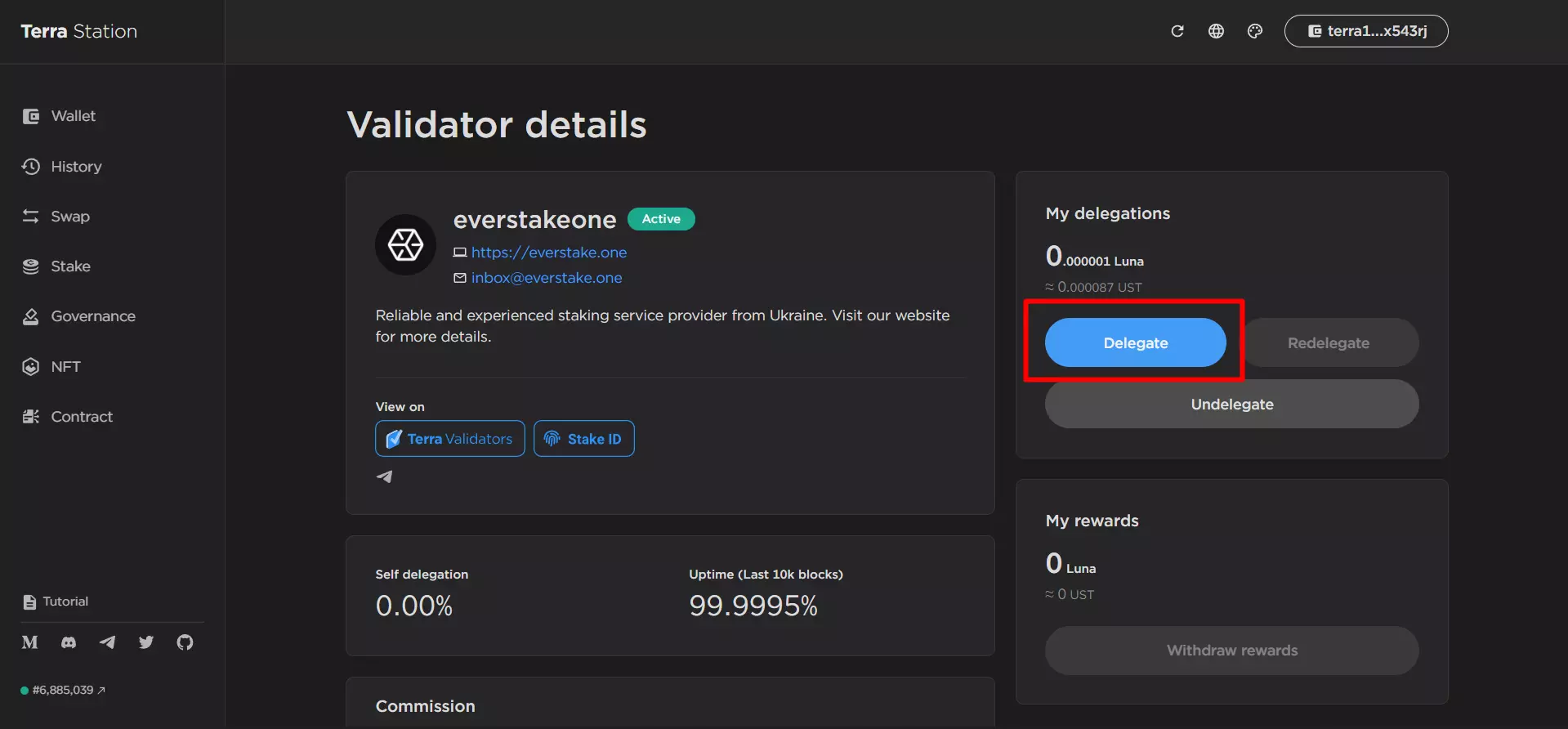
Task: Click the Terra Station logo
Action: [x=79, y=31]
